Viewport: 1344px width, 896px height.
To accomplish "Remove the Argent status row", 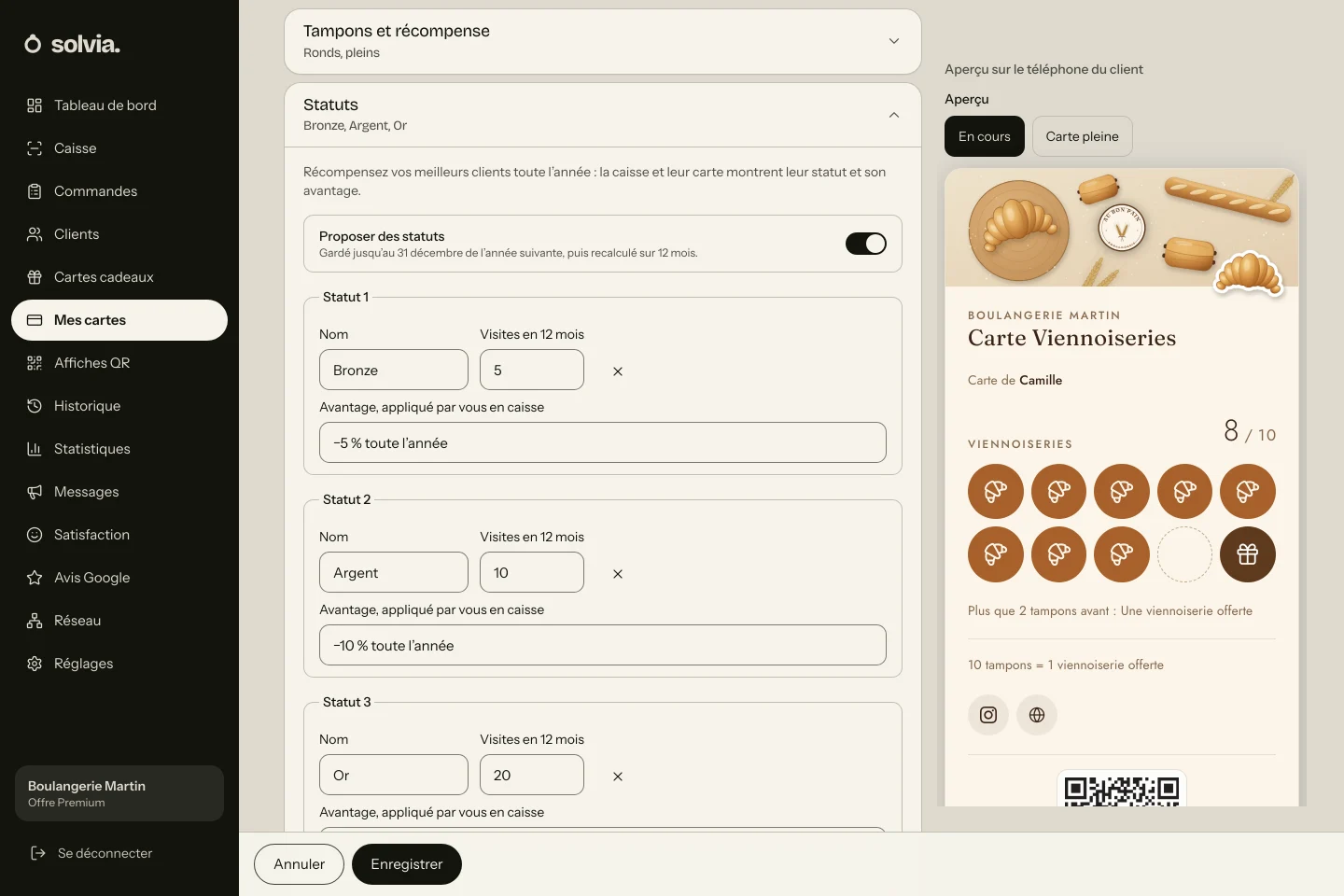I will (618, 574).
